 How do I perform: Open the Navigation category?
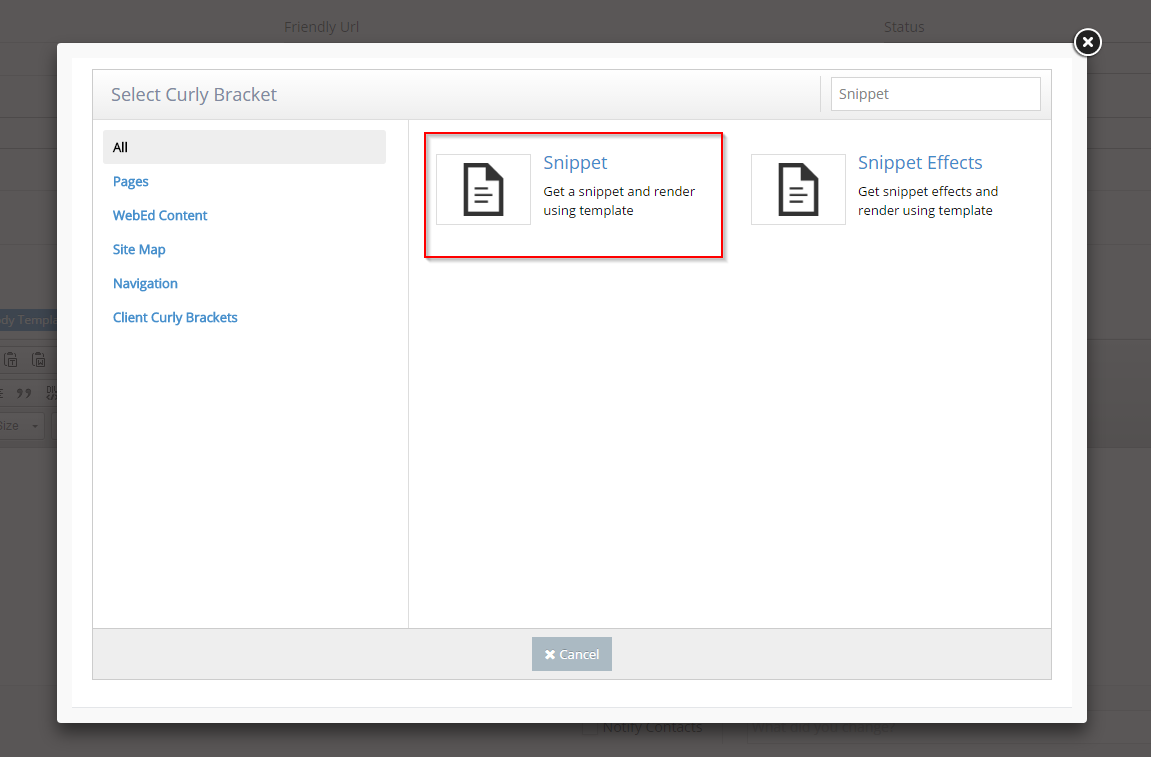145,283
